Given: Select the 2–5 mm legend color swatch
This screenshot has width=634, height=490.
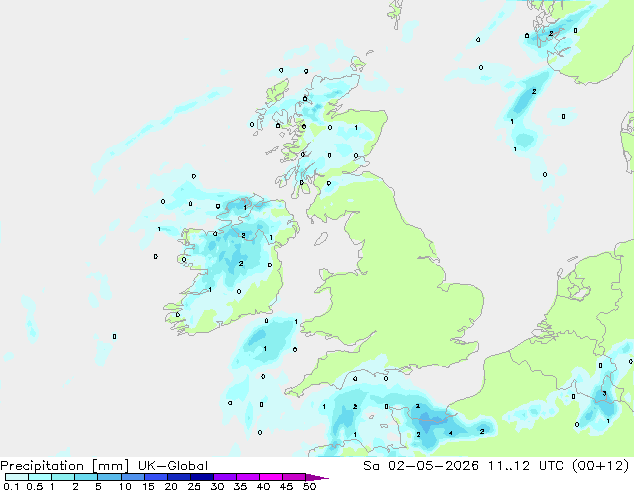Looking at the screenshot, I should (86, 477).
